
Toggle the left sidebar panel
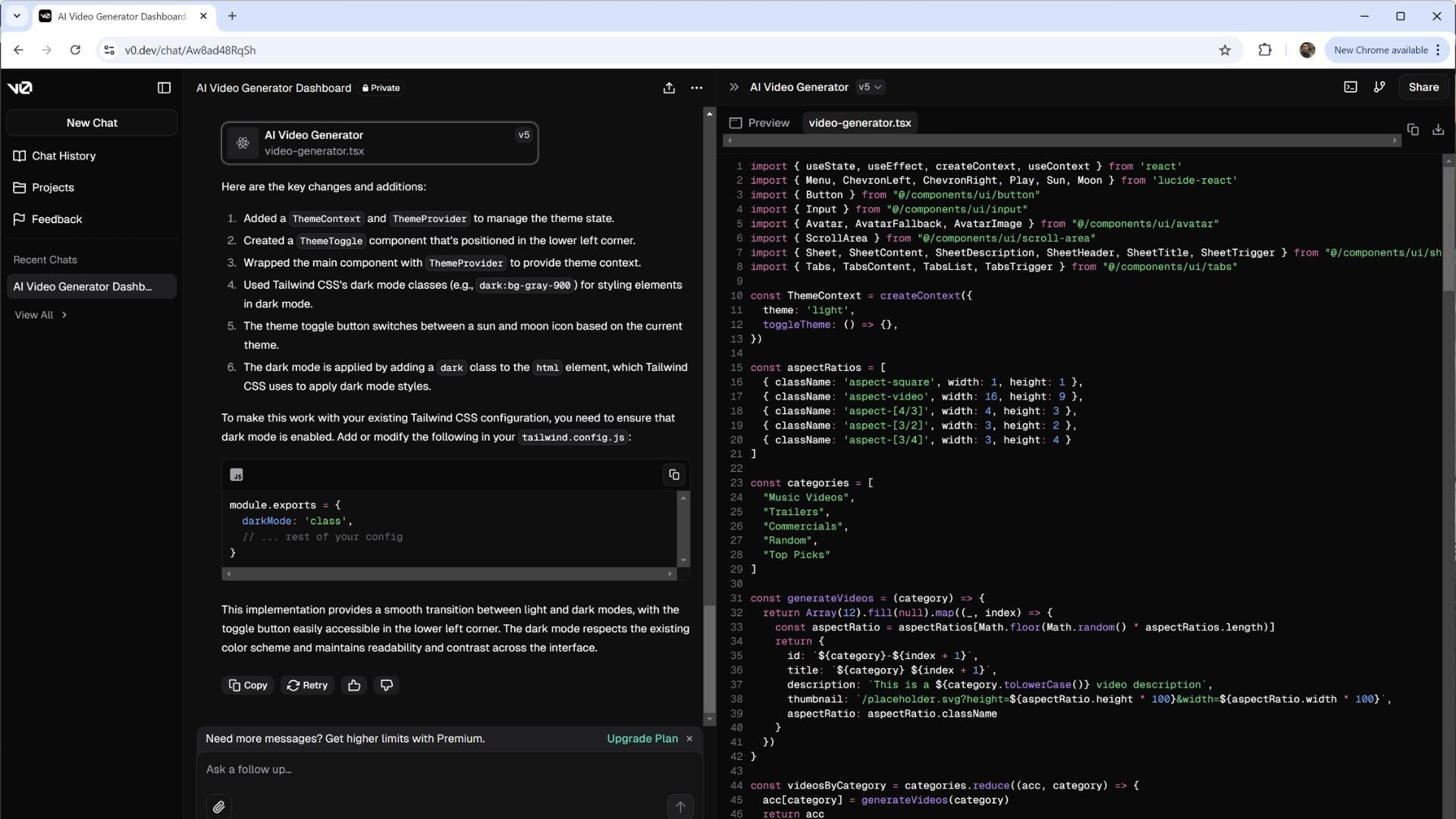pyautogui.click(x=164, y=88)
